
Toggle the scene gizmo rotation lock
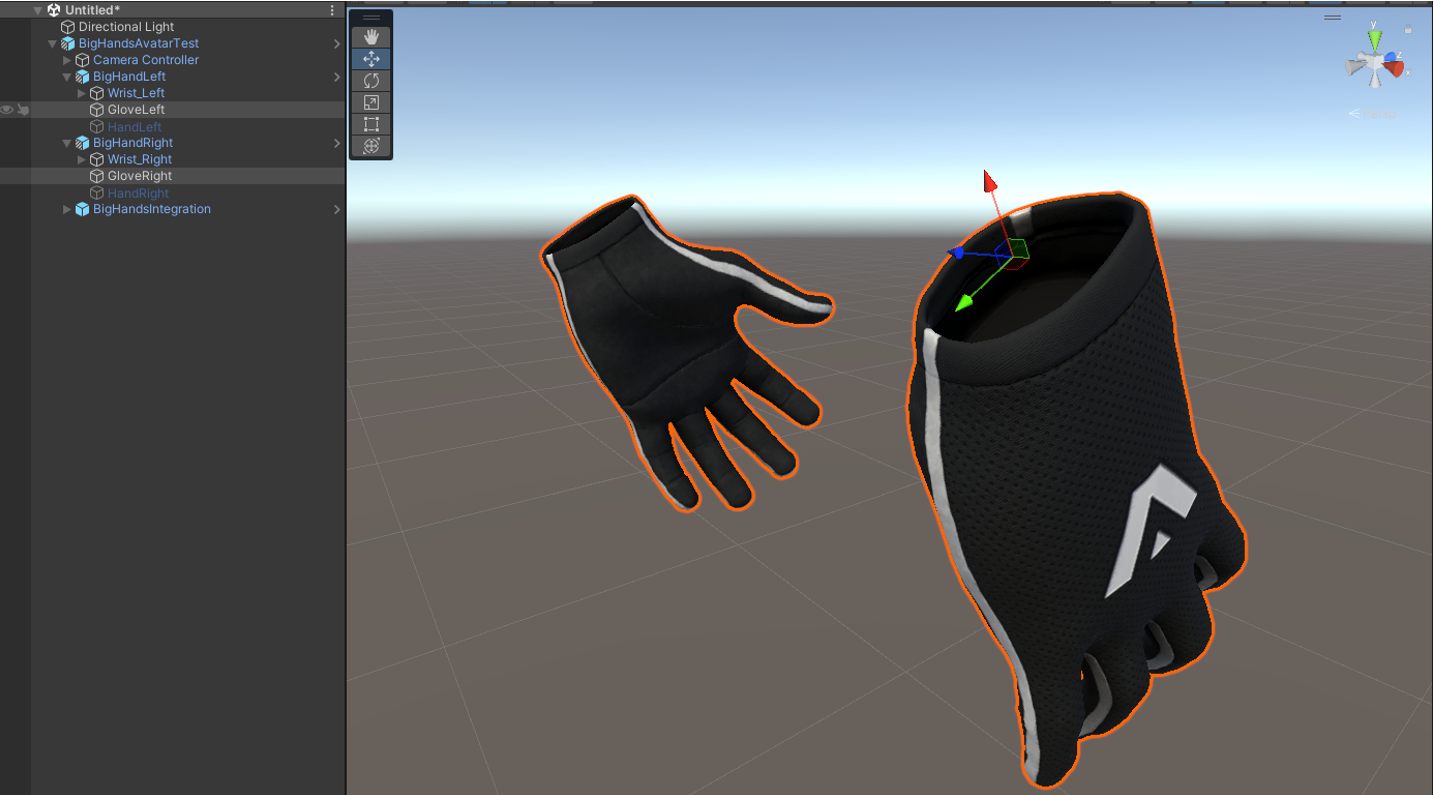1408,30
